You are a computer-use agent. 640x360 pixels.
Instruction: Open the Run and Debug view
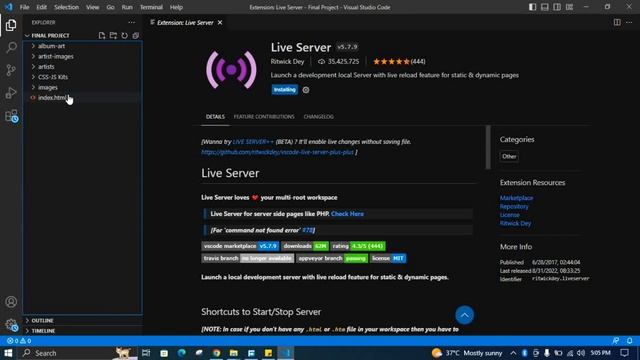tap(11, 93)
